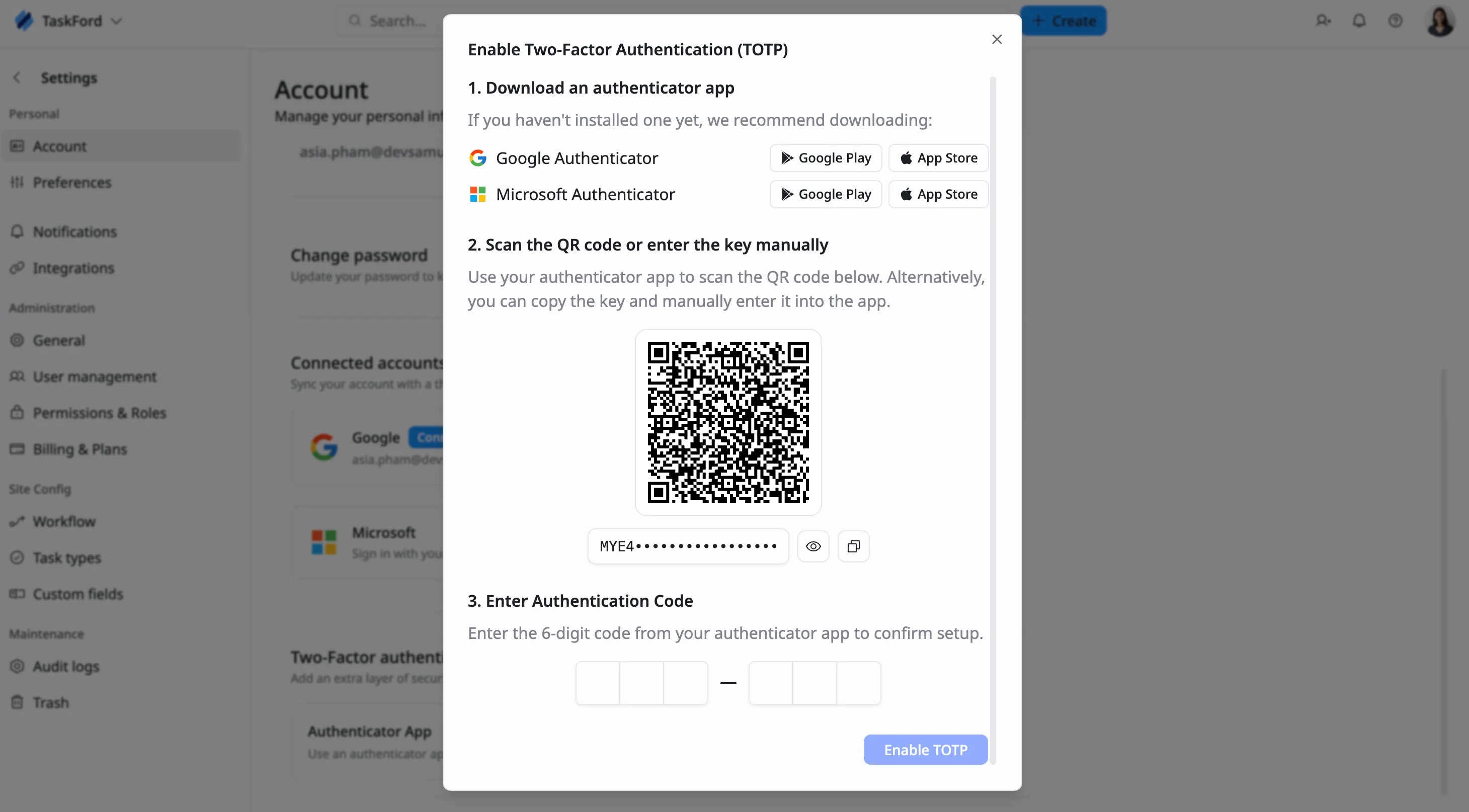Open Google Play for Microsoft Authenticator
The width and height of the screenshot is (1469, 812).
tap(826, 194)
